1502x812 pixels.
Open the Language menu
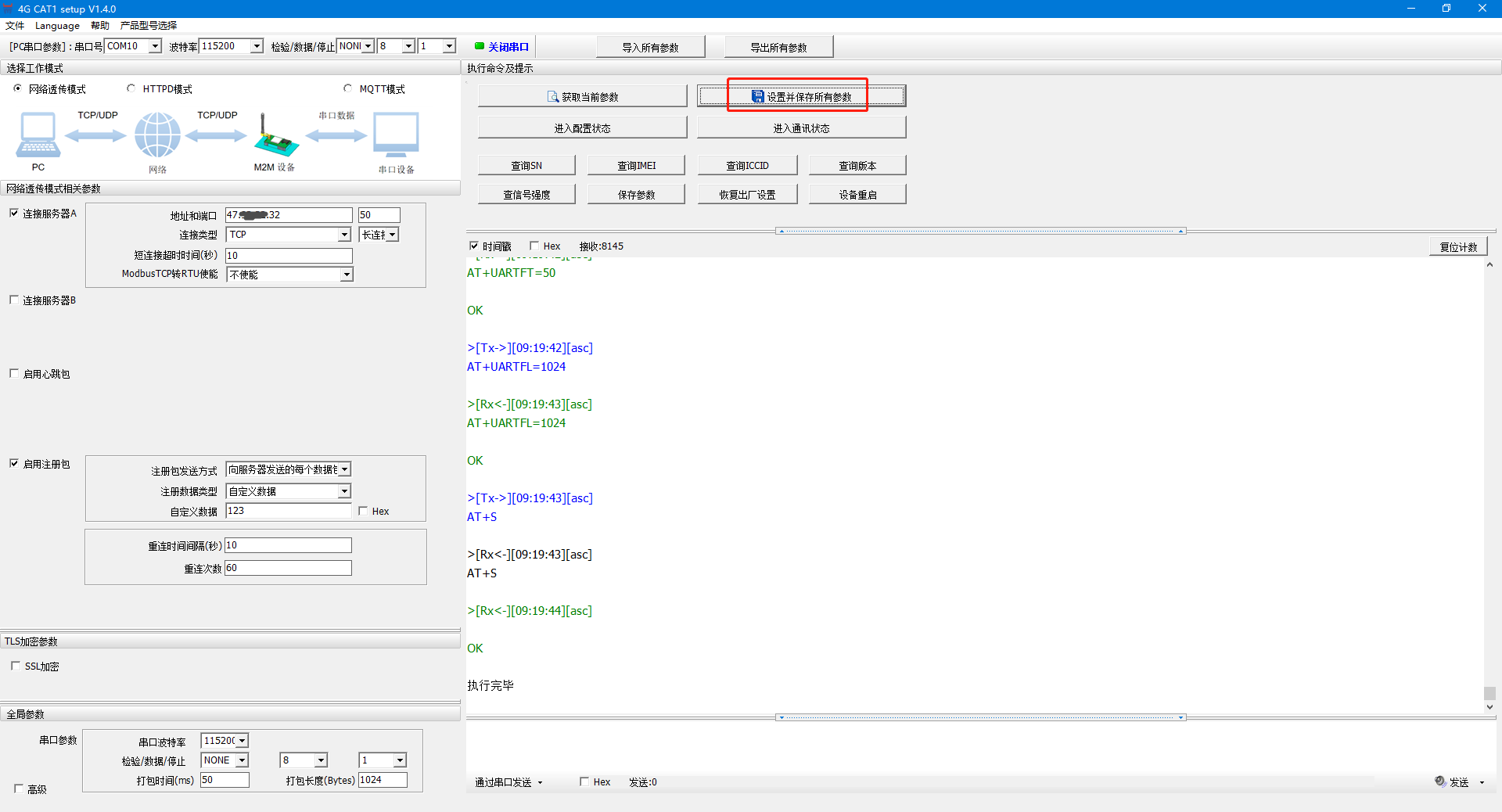coord(57,25)
